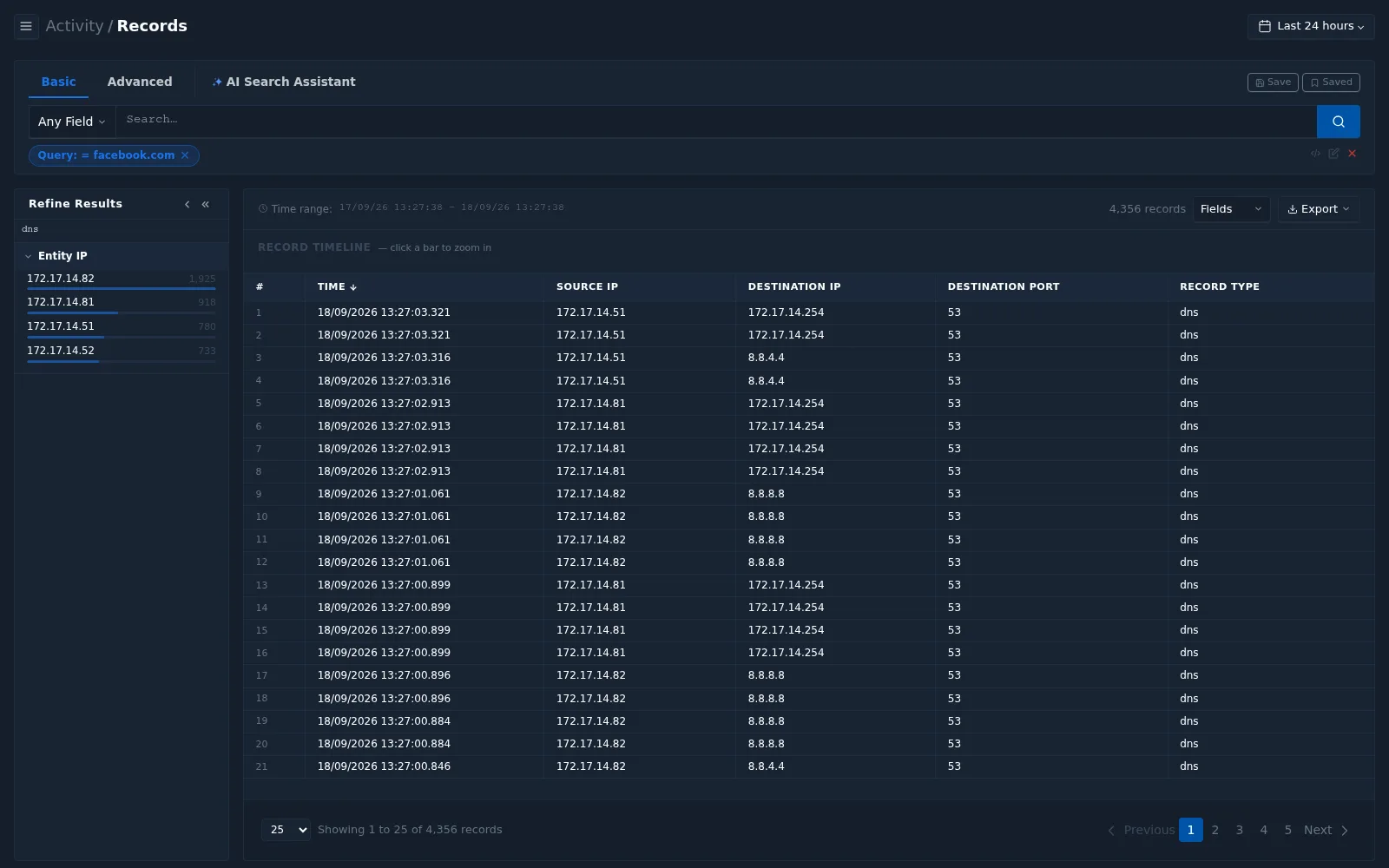Viewport: 1389px width, 868px height.
Task: Filter by entity IP 172.17.14.51
Action: tap(122, 327)
